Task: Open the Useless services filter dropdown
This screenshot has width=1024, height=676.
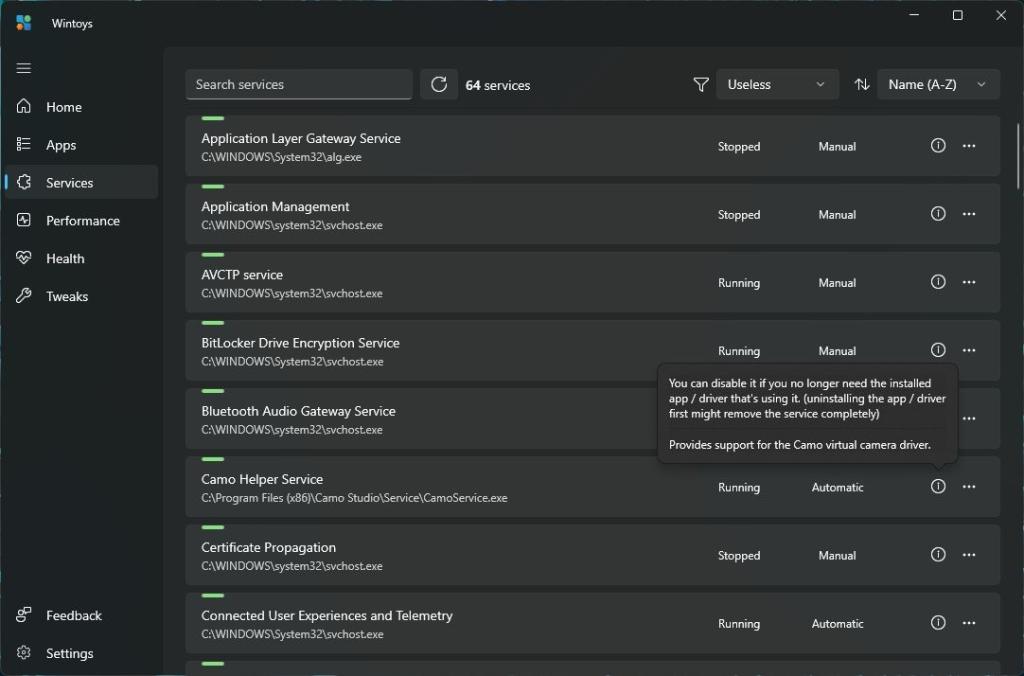Action: 777,84
